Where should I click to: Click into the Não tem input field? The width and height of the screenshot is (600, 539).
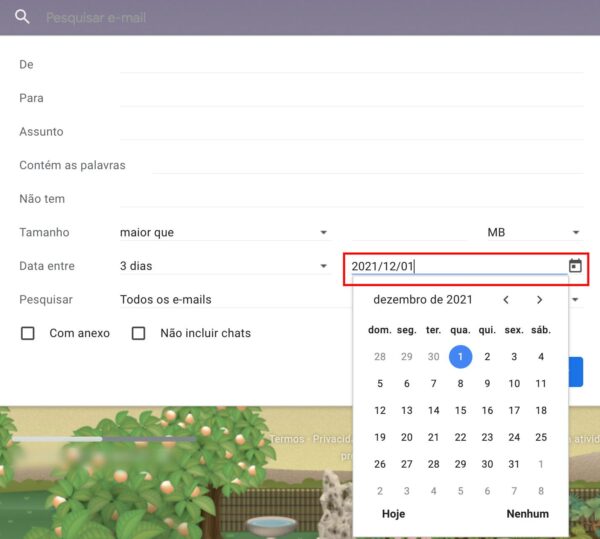click(x=351, y=199)
